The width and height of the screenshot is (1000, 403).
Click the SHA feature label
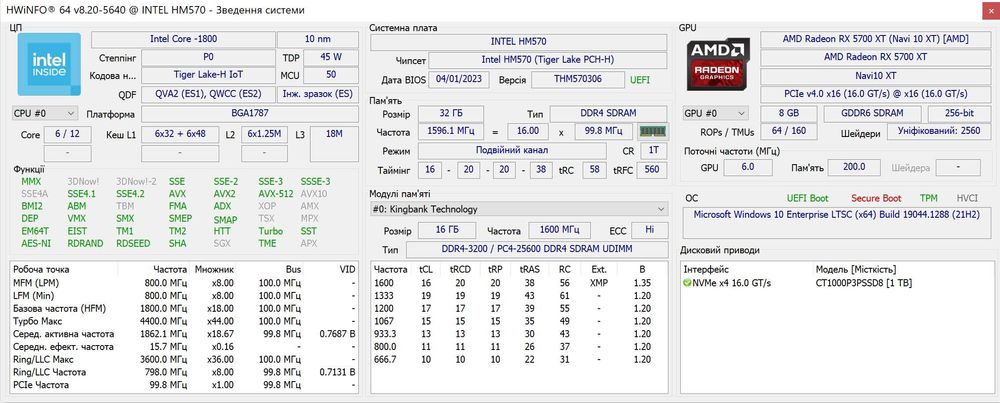pos(178,243)
